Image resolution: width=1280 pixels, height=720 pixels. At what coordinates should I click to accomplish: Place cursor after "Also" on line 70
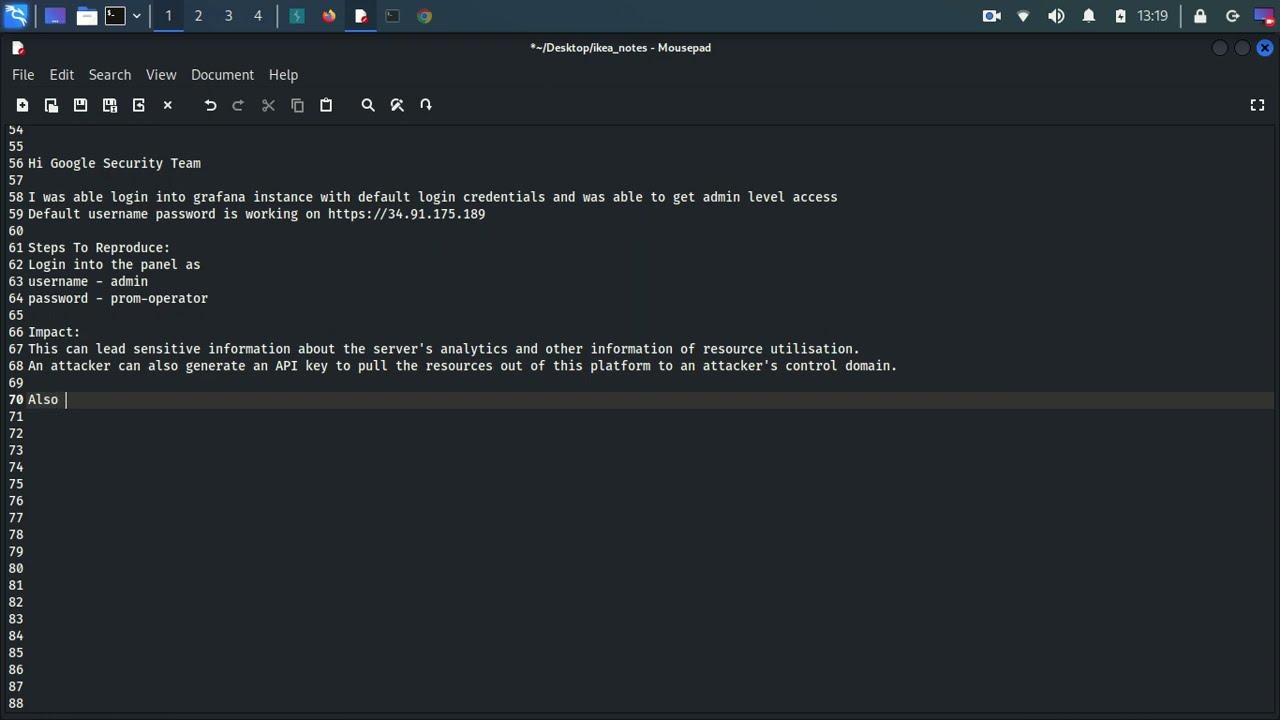point(66,400)
